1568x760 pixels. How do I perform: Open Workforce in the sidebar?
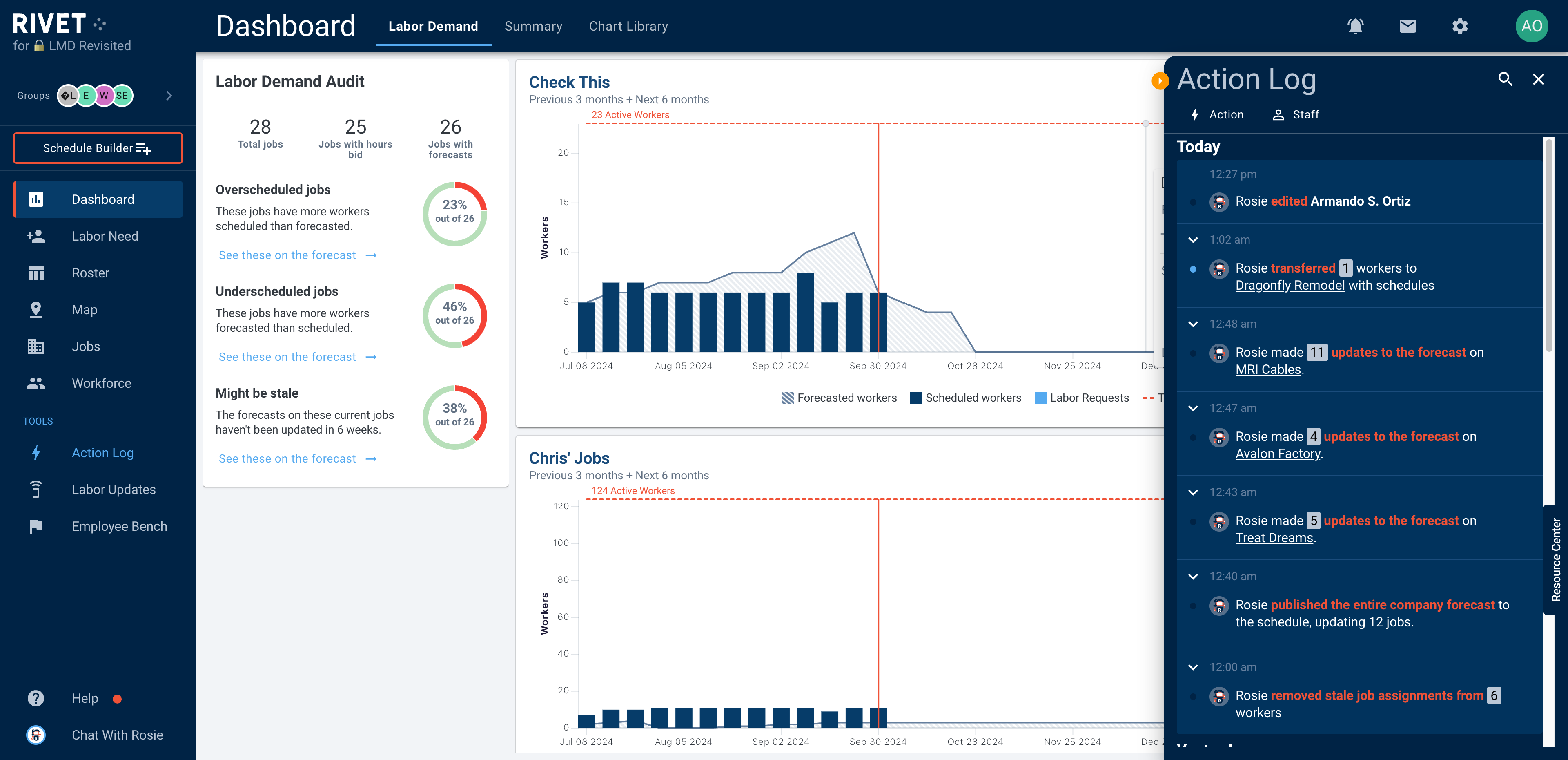tap(98, 383)
